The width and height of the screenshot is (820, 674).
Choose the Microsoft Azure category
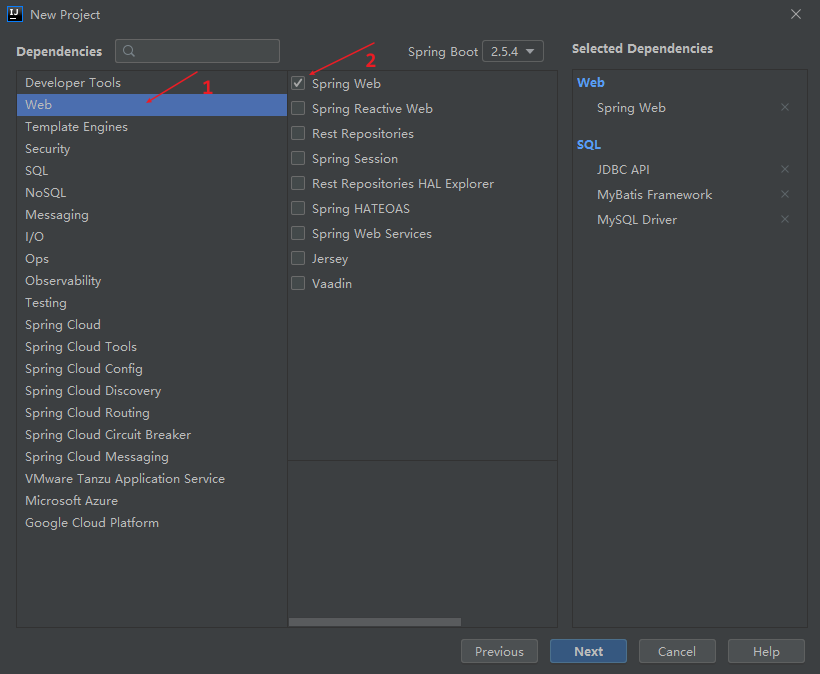[x=152, y=500]
